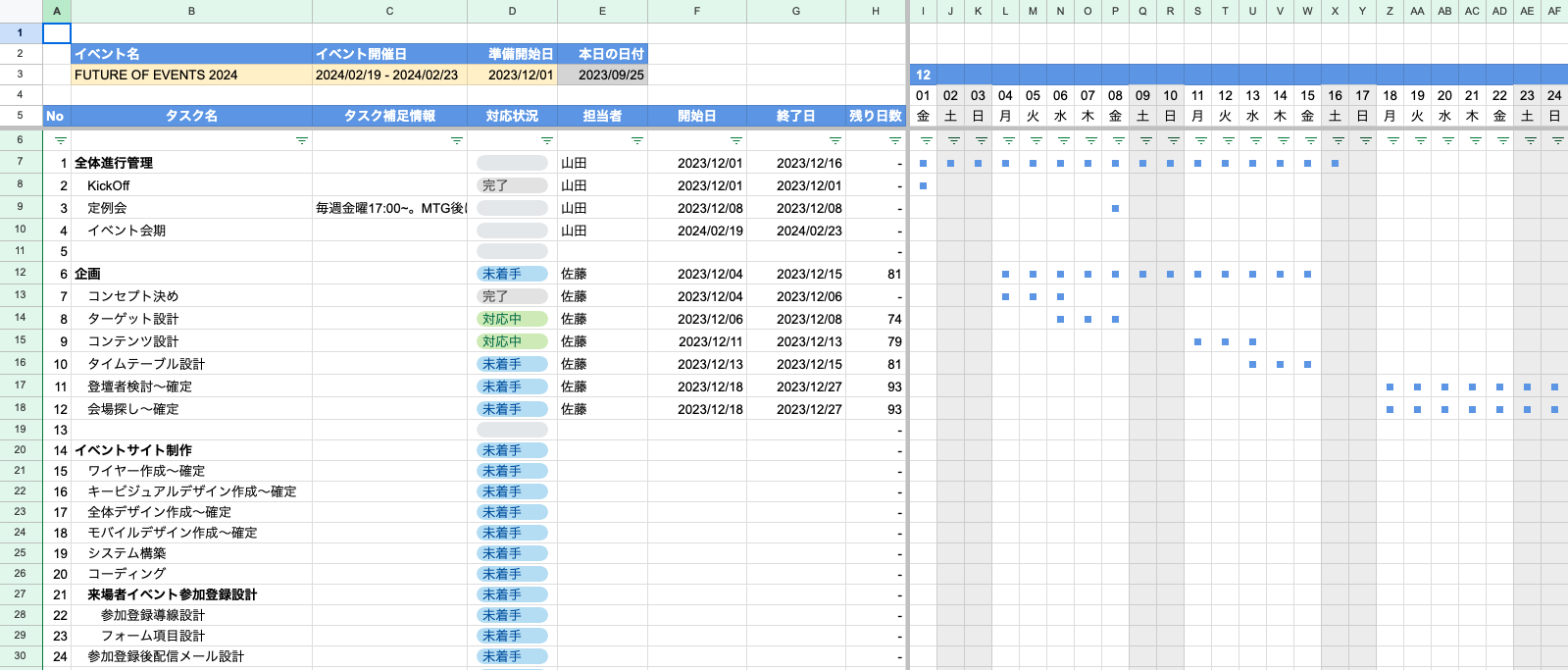Select the column D header
The width and height of the screenshot is (1568, 670).
tap(512, 11)
